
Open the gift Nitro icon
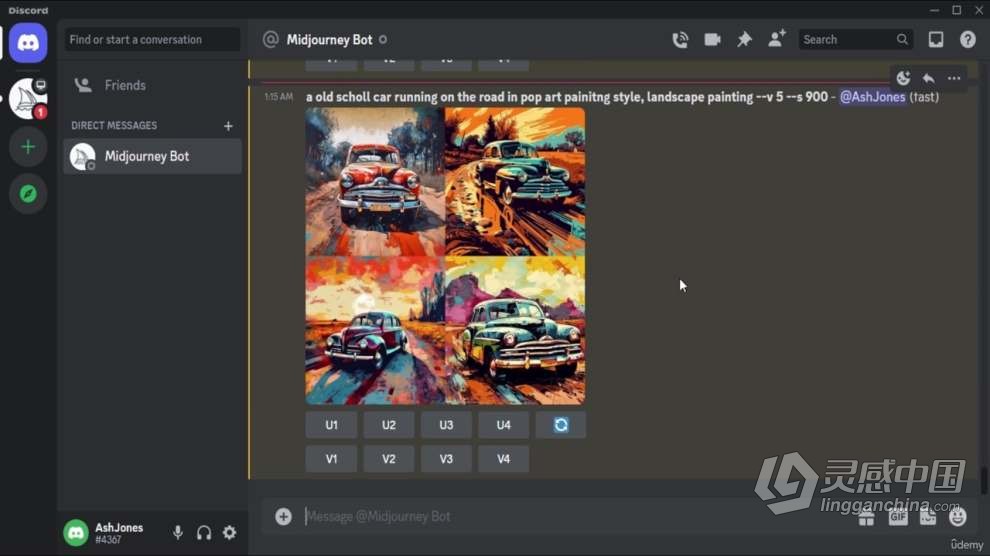(866, 518)
